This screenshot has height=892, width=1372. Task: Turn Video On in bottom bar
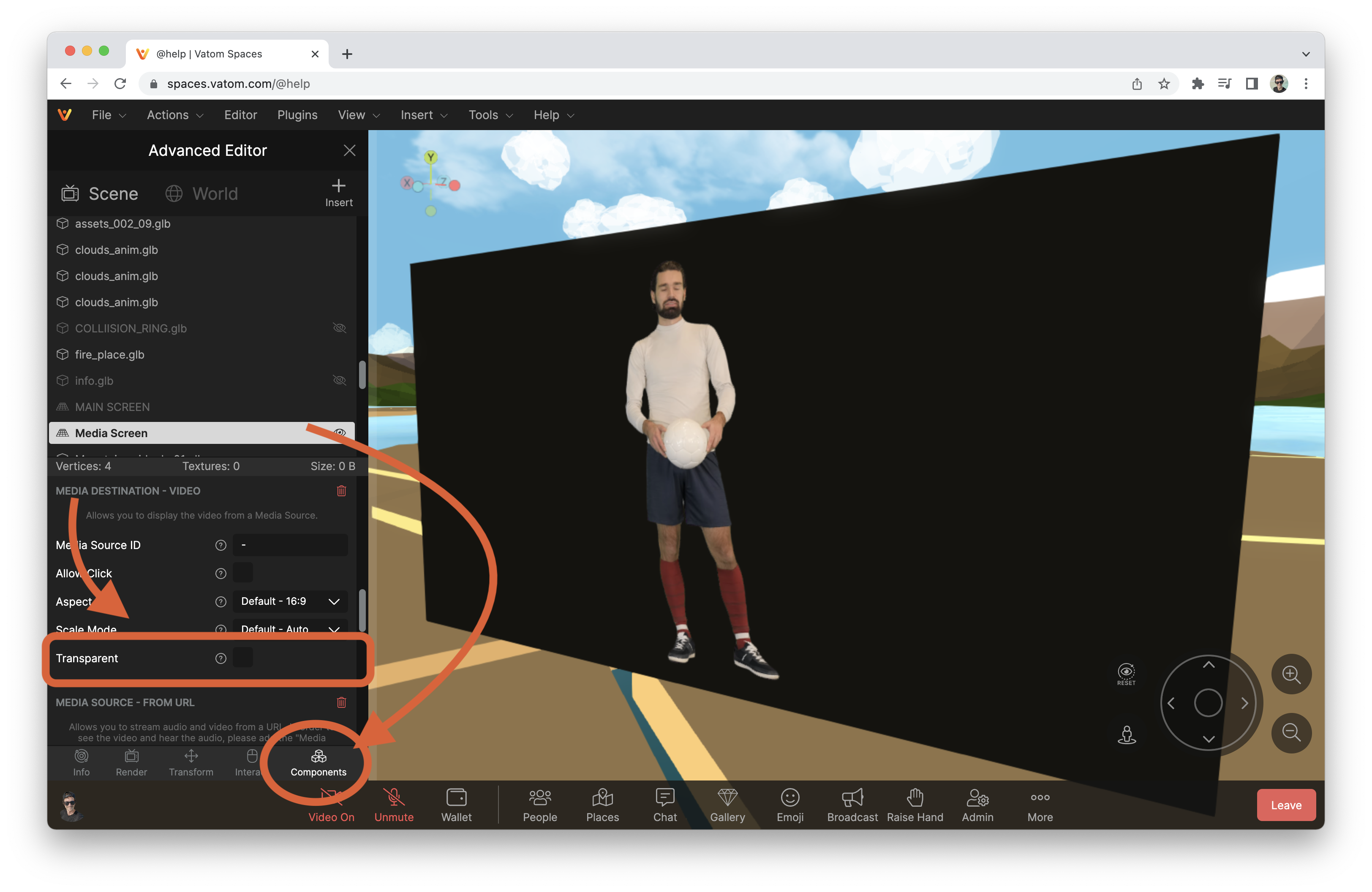331,805
